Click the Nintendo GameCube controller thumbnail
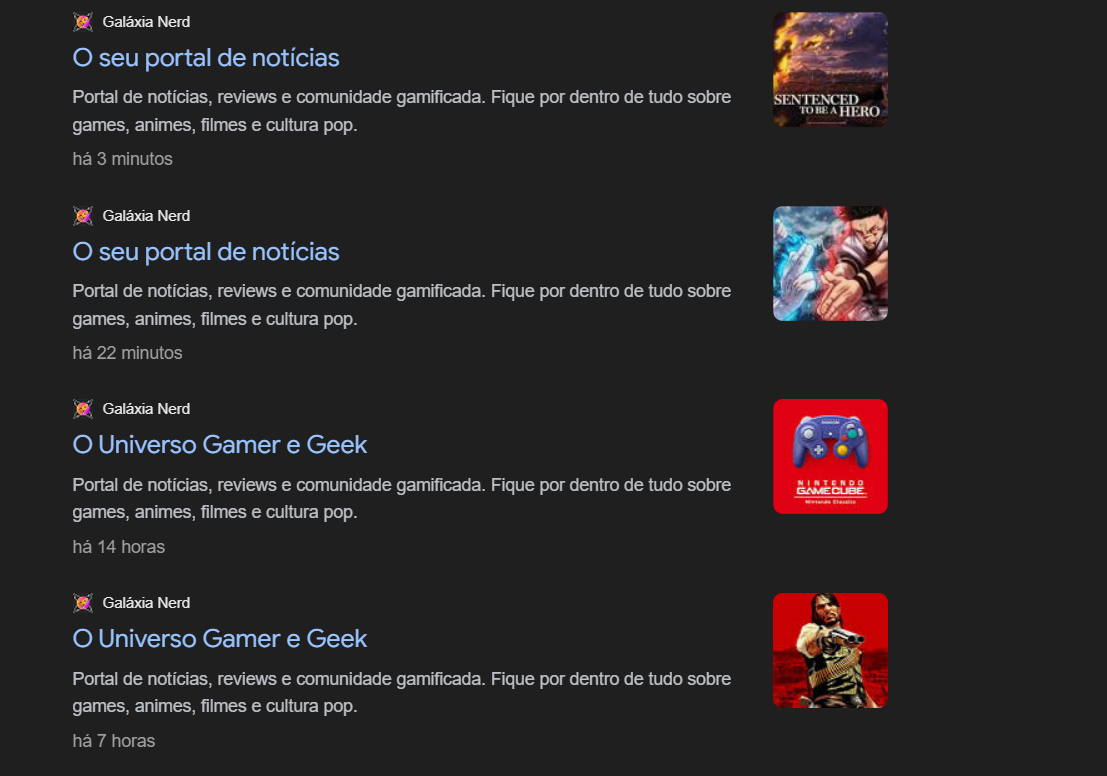Viewport: 1107px width, 776px height. tap(830, 456)
